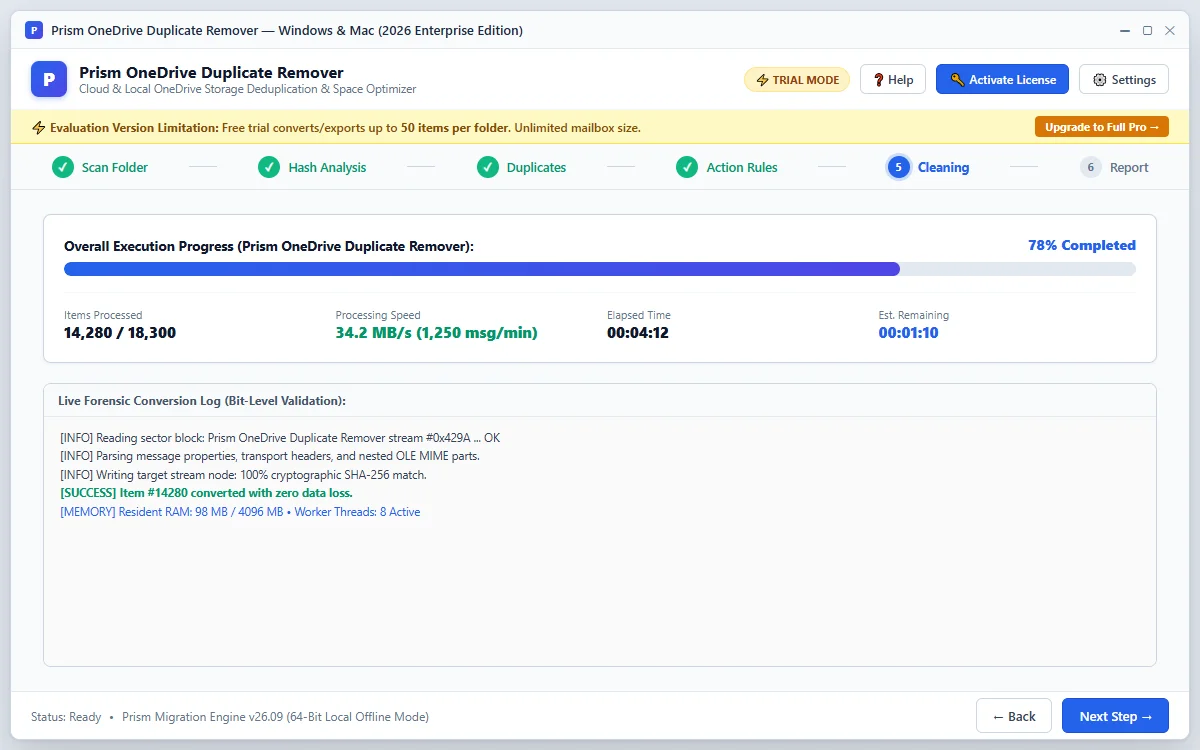Click the Prism OneDrive Duplicate Remover header title
Image resolution: width=1200 pixels, height=750 pixels.
pos(211,72)
